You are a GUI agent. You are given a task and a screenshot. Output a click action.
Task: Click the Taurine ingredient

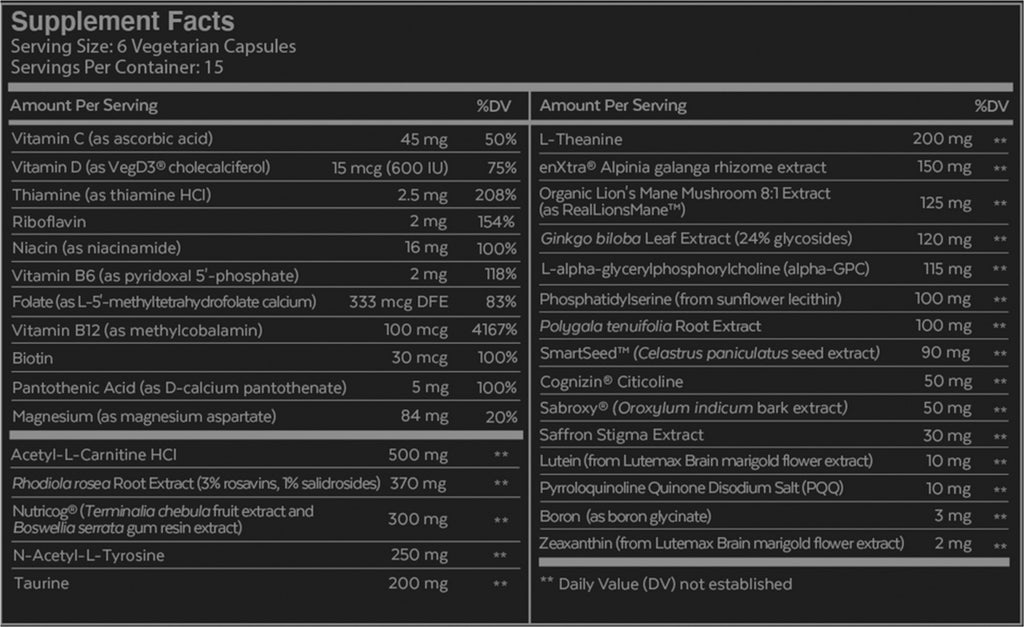[41, 584]
